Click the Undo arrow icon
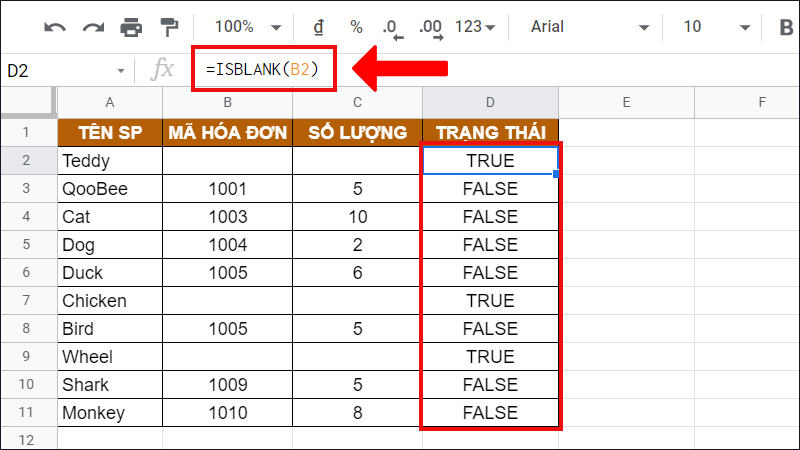 [54, 27]
